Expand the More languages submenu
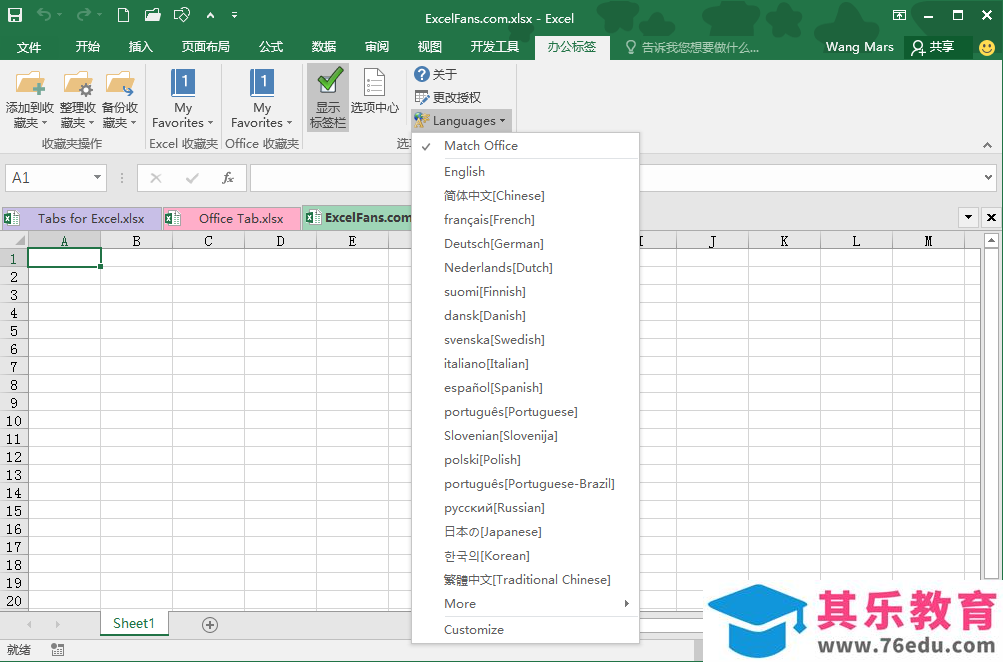 (x=525, y=604)
